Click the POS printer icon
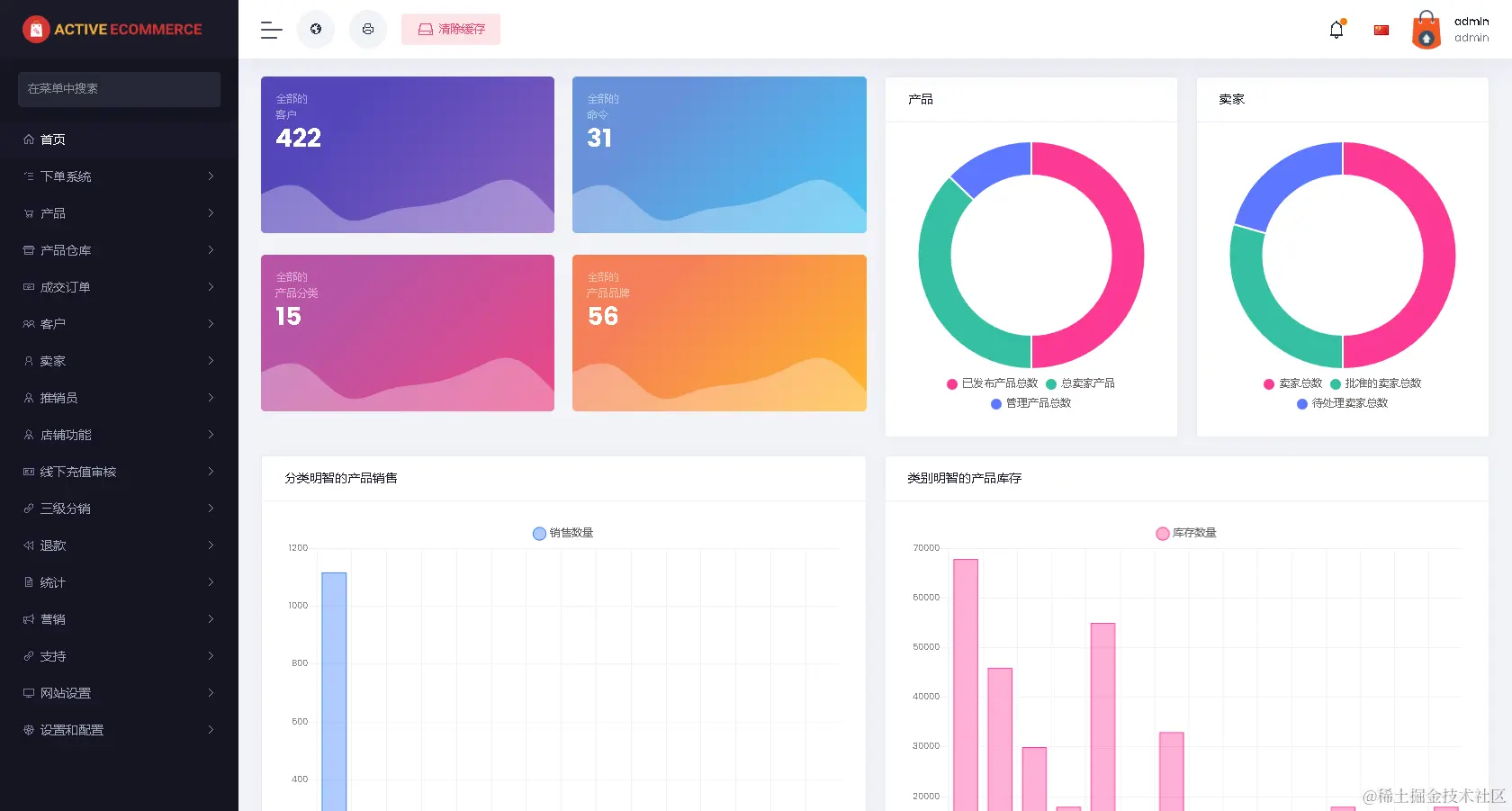The width and height of the screenshot is (1512, 811). [x=368, y=29]
